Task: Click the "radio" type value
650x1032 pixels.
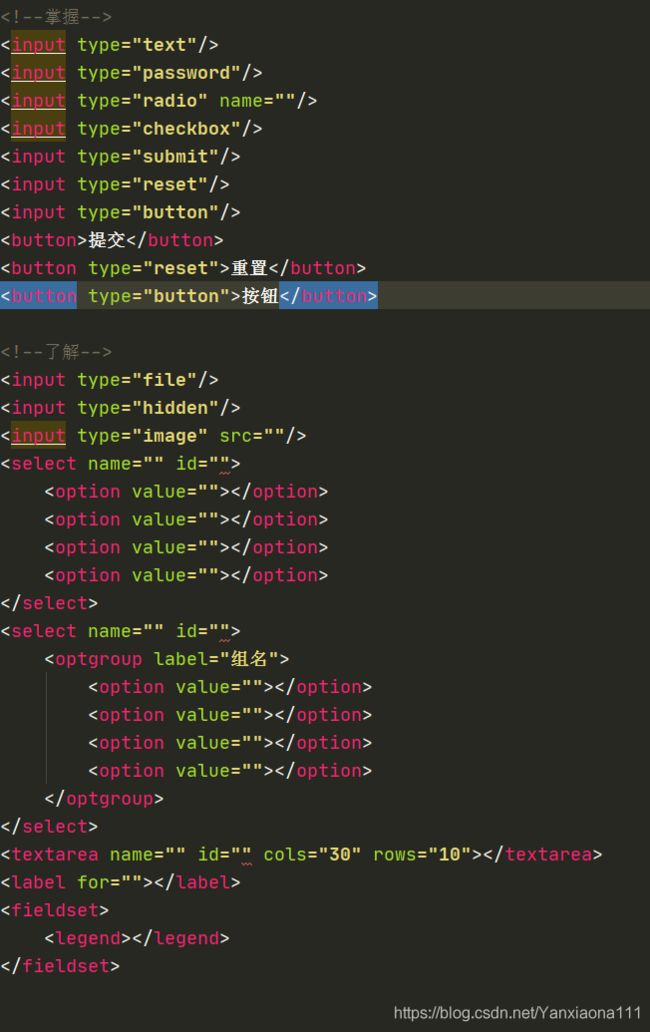Action: 170,101
